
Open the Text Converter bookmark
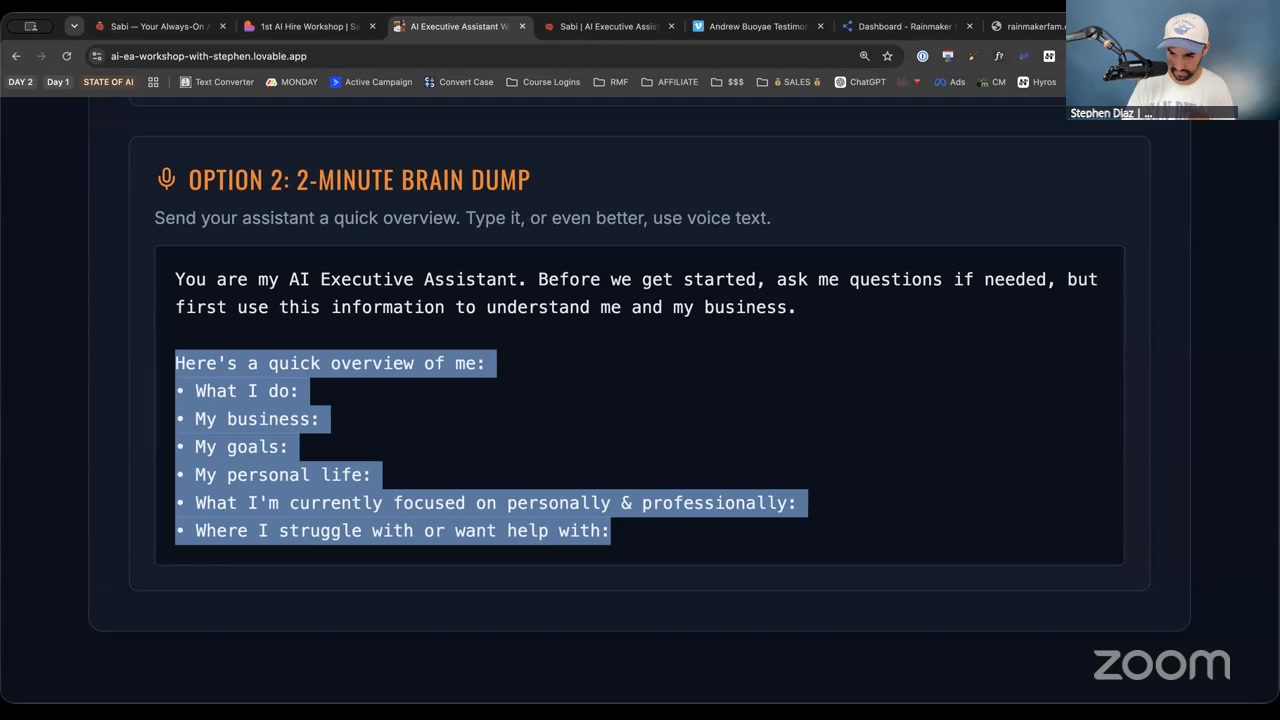216,82
